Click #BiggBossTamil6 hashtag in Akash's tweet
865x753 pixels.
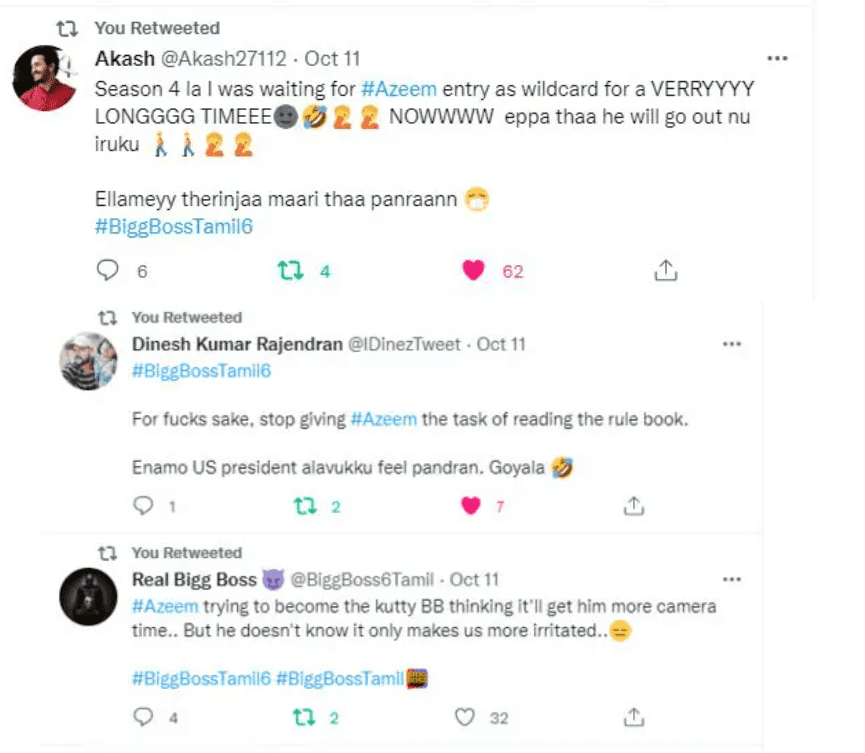point(174,227)
